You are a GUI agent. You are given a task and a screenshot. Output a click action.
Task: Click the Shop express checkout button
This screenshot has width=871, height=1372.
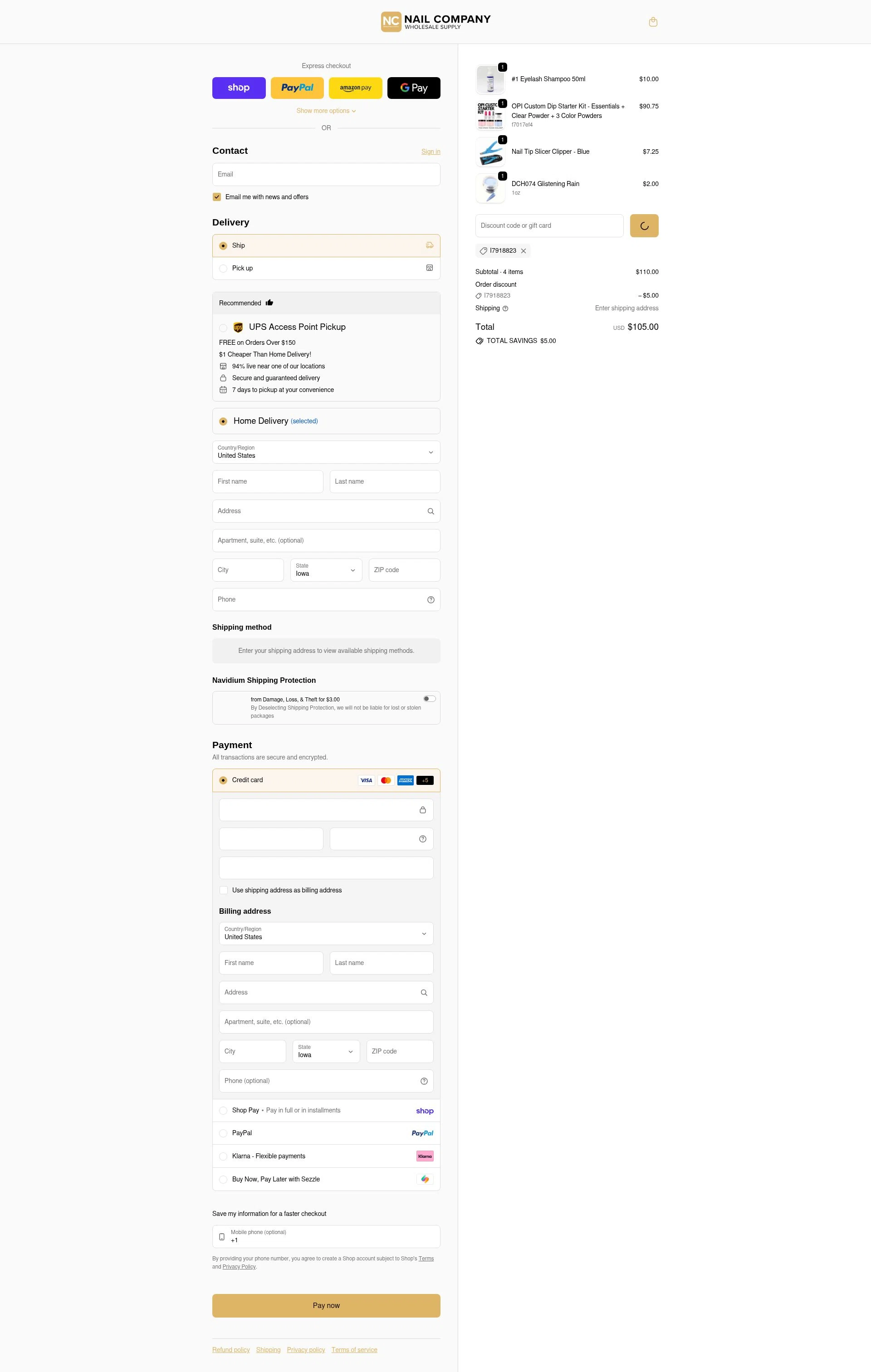click(x=239, y=88)
